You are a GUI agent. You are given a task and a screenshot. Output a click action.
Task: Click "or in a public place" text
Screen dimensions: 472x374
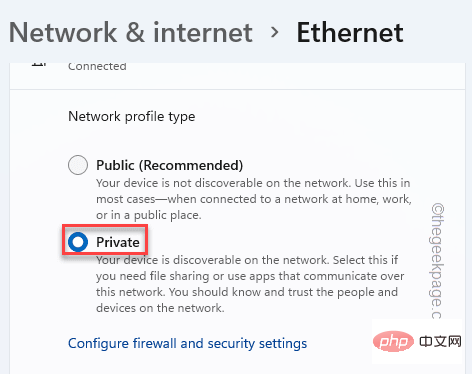(149, 215)
